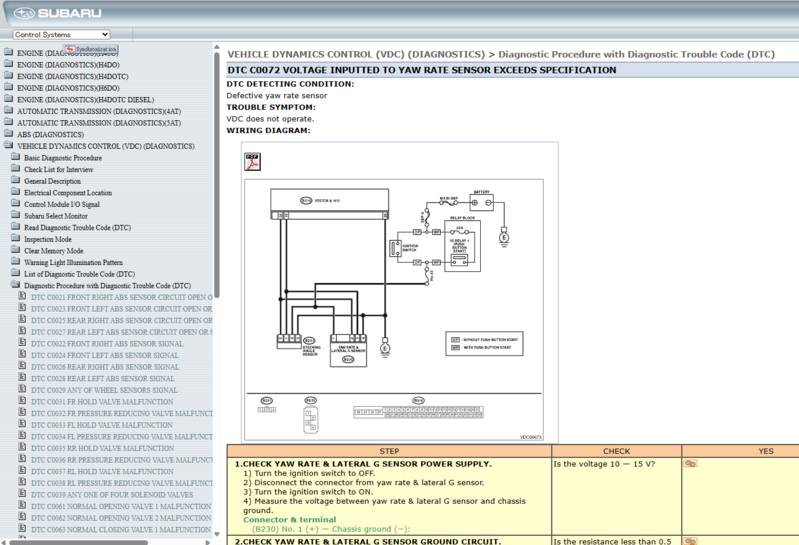Open Control Module I/O Signal
Screen dimensions: 799x545
pyautogui.click(x=62, y=205)
